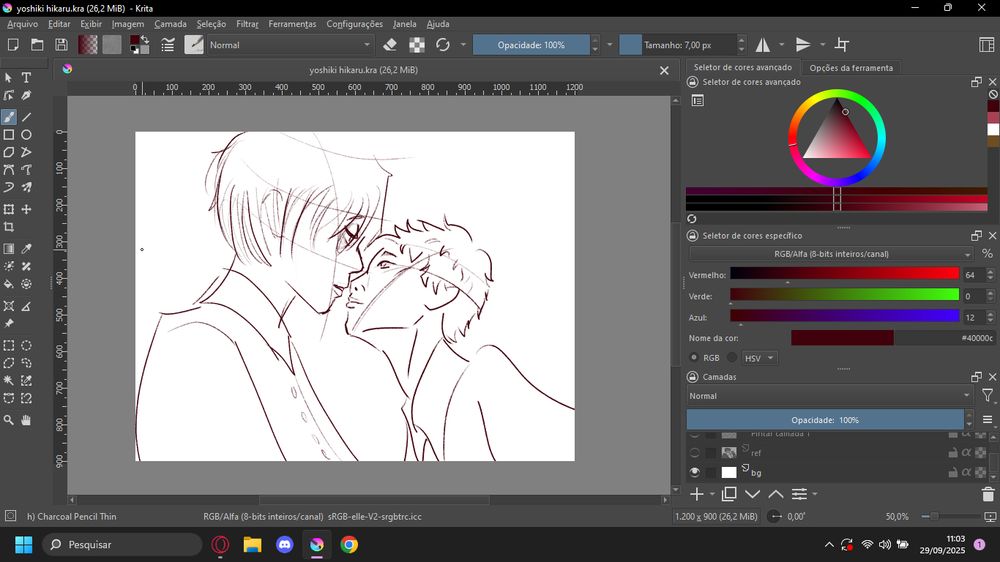Show the ref layer via eye icon
Viewport: 1000px width, 562px height.
(x=695, y=453)
